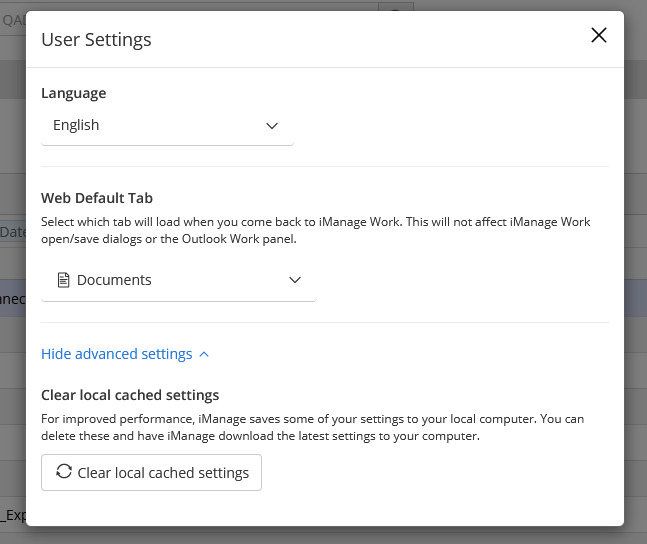The width and height of the screenshot is (647, 544).
Task: Focus the background search field starting with QA
Action: (12, 19)
